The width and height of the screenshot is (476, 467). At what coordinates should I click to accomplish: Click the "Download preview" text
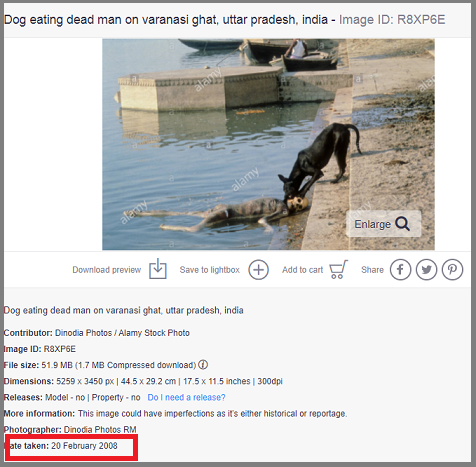(x=107, y=270)
